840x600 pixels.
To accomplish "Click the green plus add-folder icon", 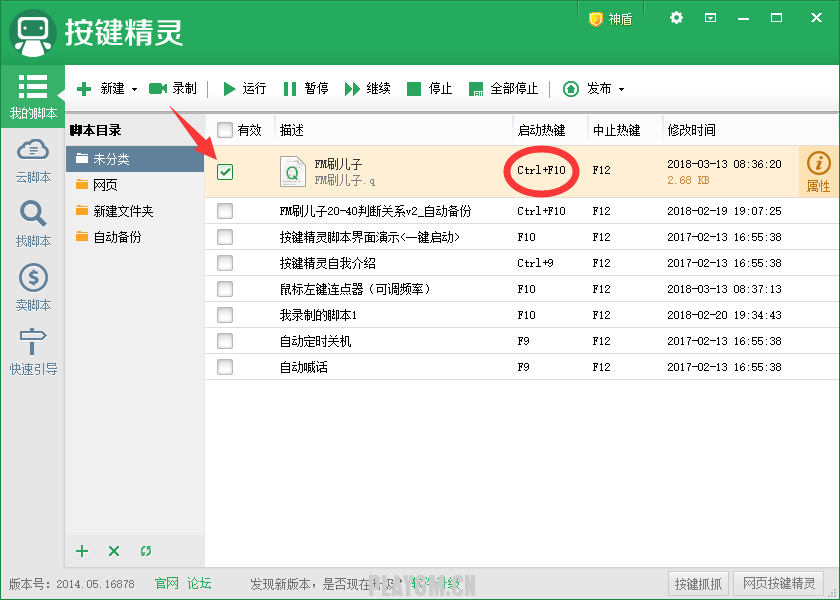I will coord(83,551).
